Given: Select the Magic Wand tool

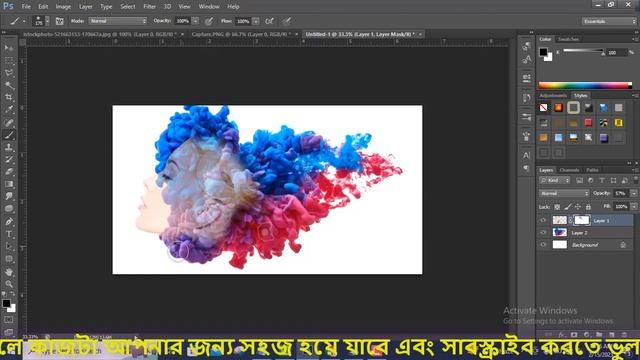Looking at the screenshot, I should 9,85.
